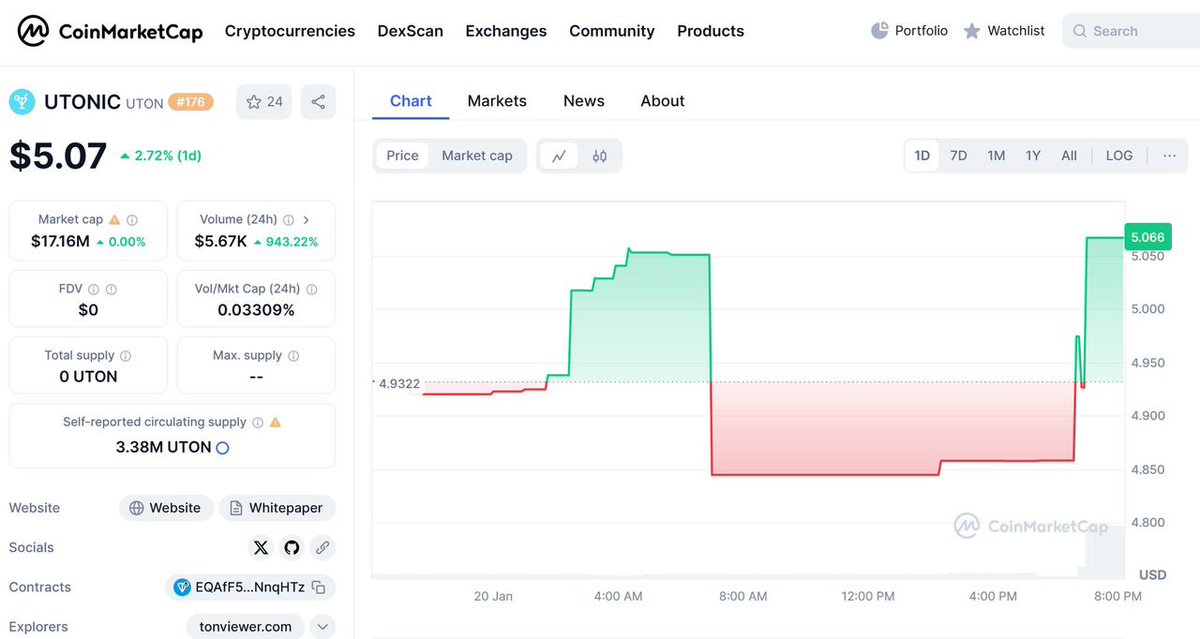
Task: Click circulating supply warning triangle
Action: pyautogui.click(x=275, y=422)
